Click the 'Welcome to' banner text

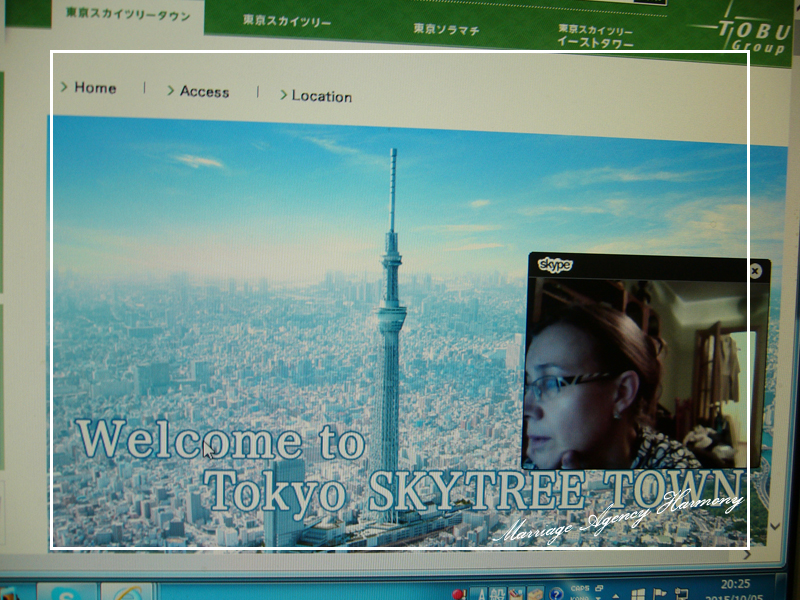[221, 439]
